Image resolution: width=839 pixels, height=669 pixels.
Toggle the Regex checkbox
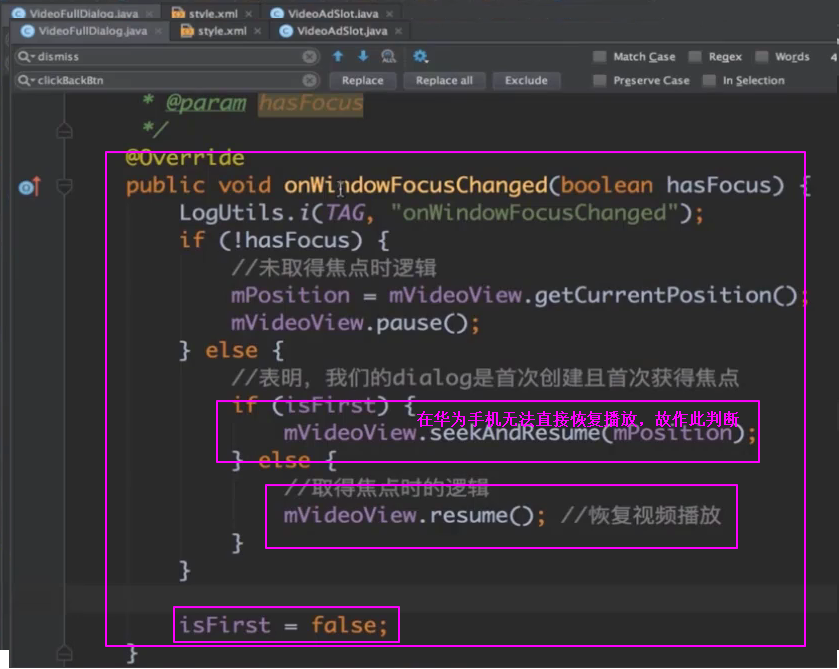coord(695,57)
